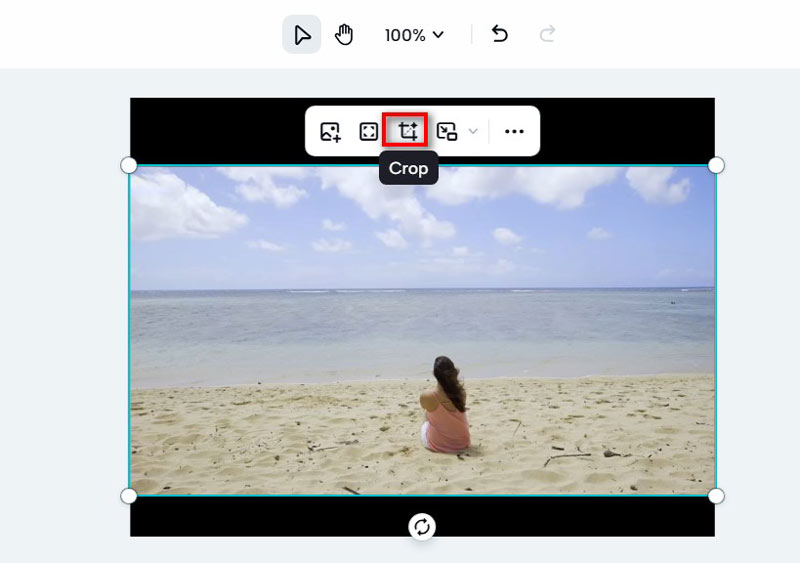This screenshot has height=563, width=800.
Task: Click the rotate handle below the image
Action: 422,526
